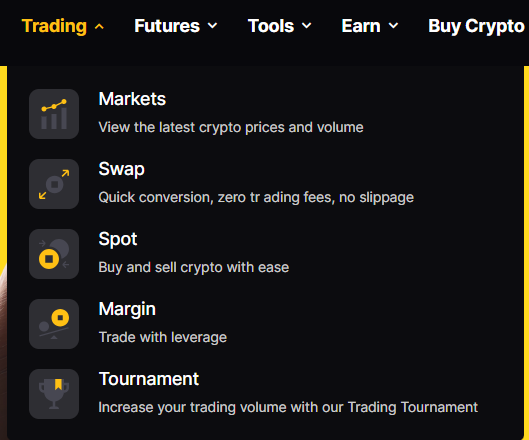Click the Margin balance icon
This screenshot has height=440, width=529.
(x=54, y=324)
